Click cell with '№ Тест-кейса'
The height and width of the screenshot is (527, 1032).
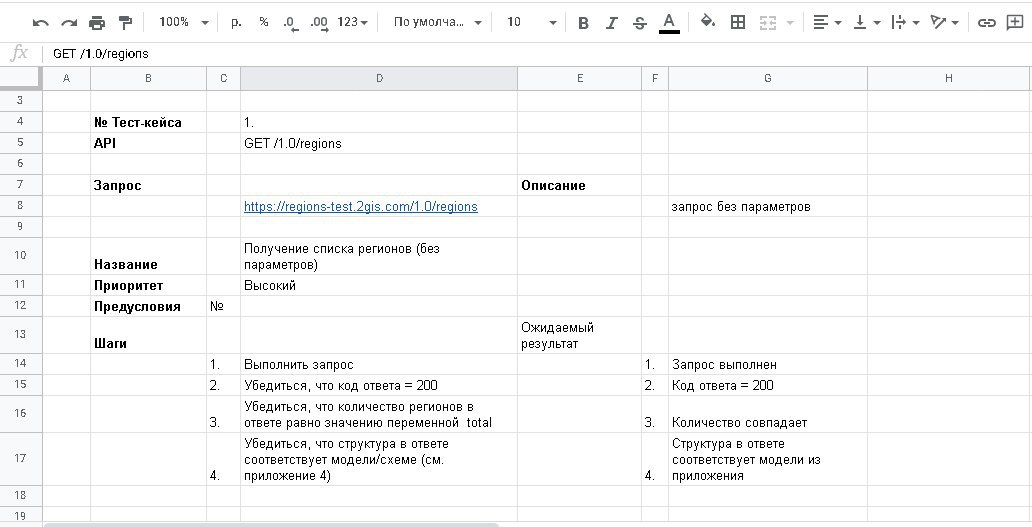click(148, 122)
